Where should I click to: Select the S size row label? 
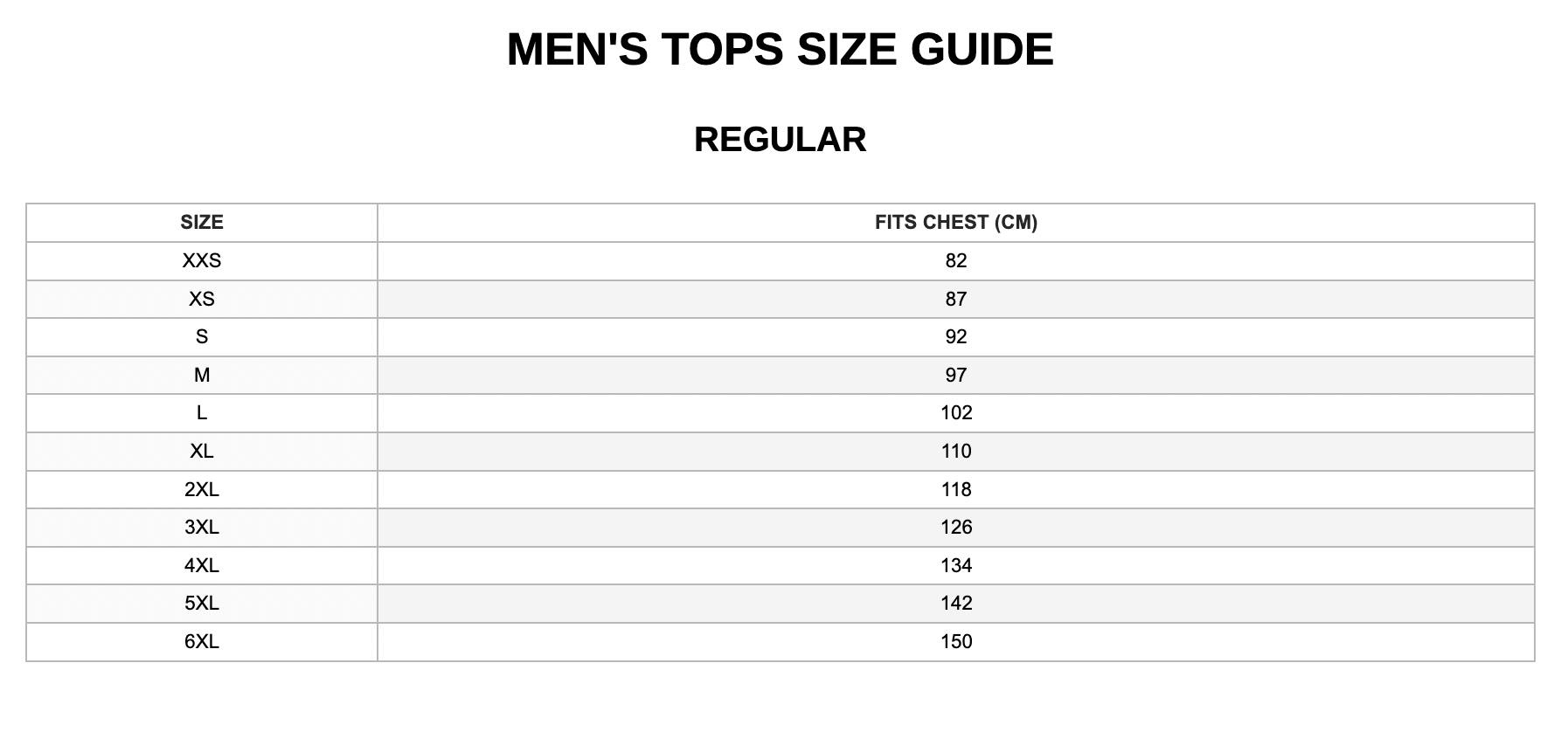pos(202,337)
